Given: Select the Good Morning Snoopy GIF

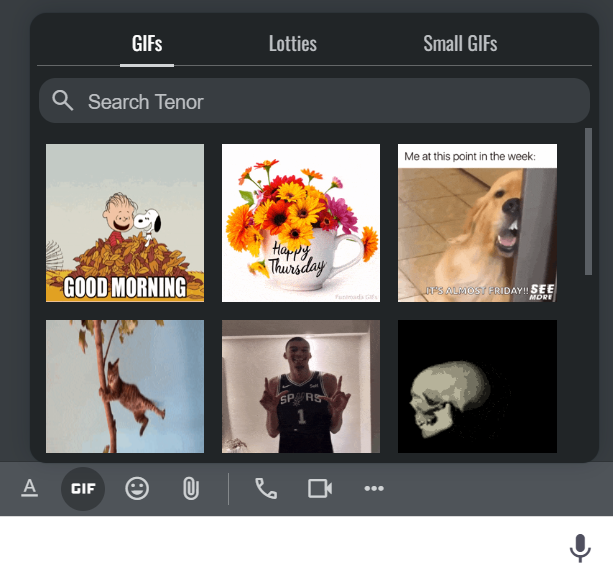Looking at the screenshot, I should pyautogui.click(x=125, y=223).
